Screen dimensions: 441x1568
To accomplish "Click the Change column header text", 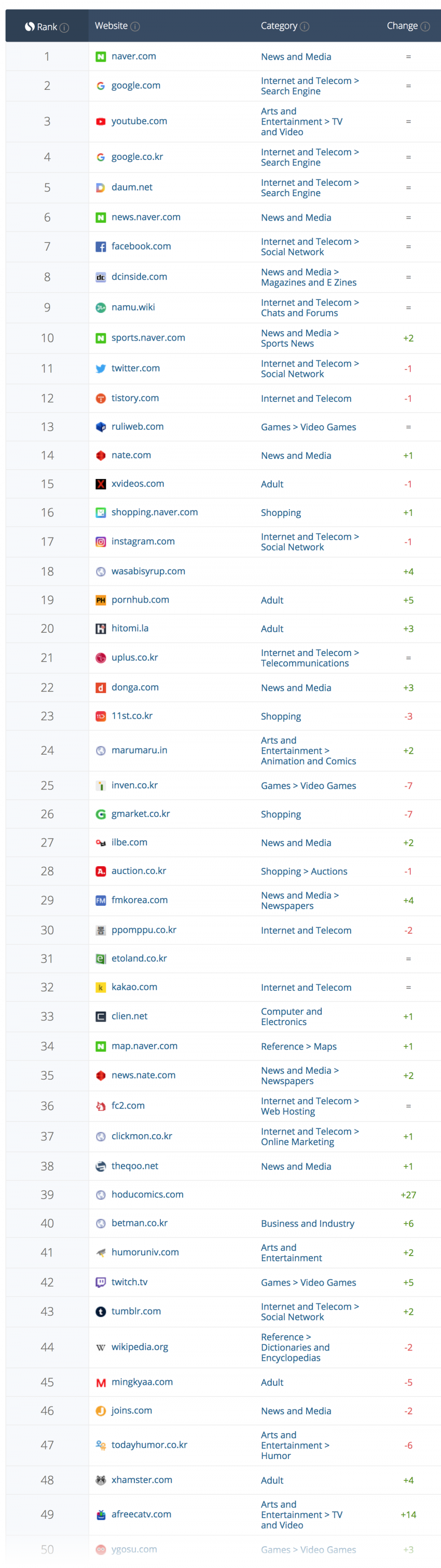I will point(402,25).
